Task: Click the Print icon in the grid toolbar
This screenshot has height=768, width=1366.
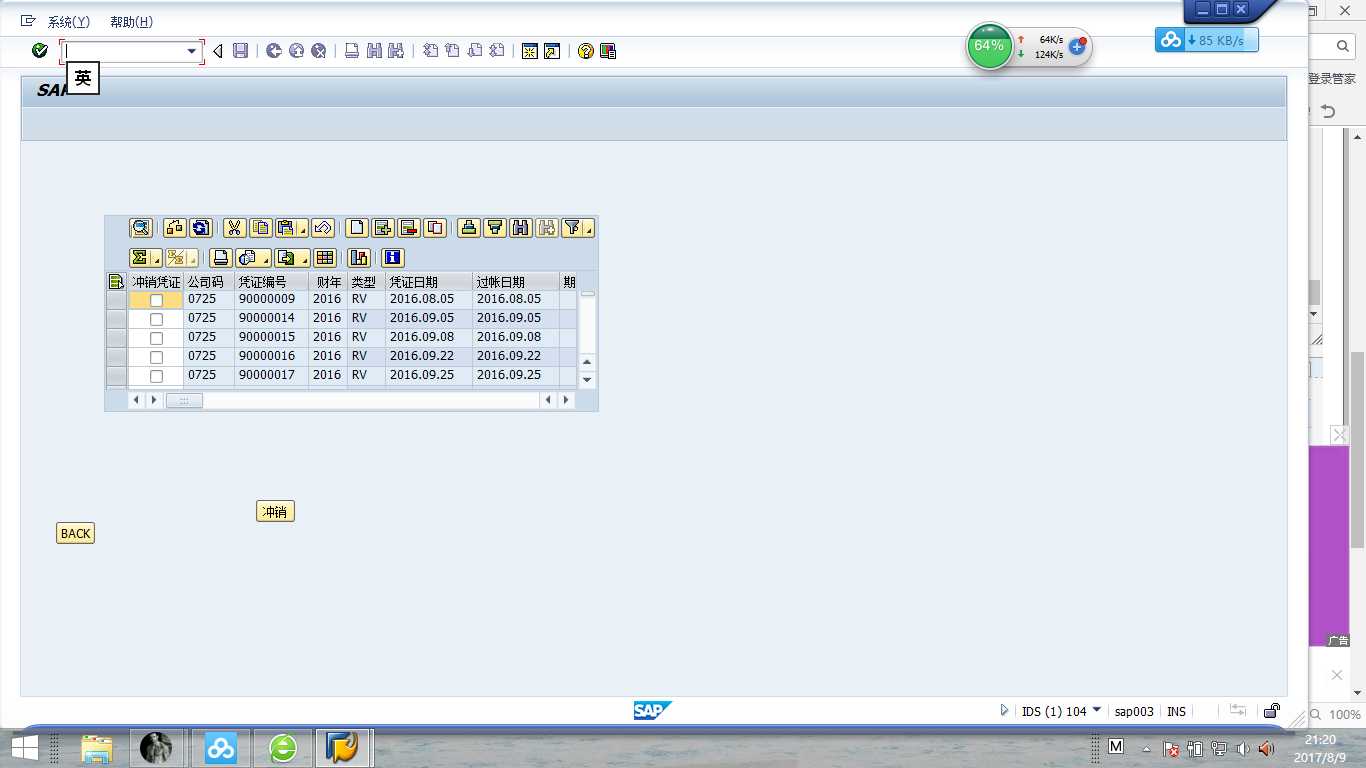Action: coord(221,258)
